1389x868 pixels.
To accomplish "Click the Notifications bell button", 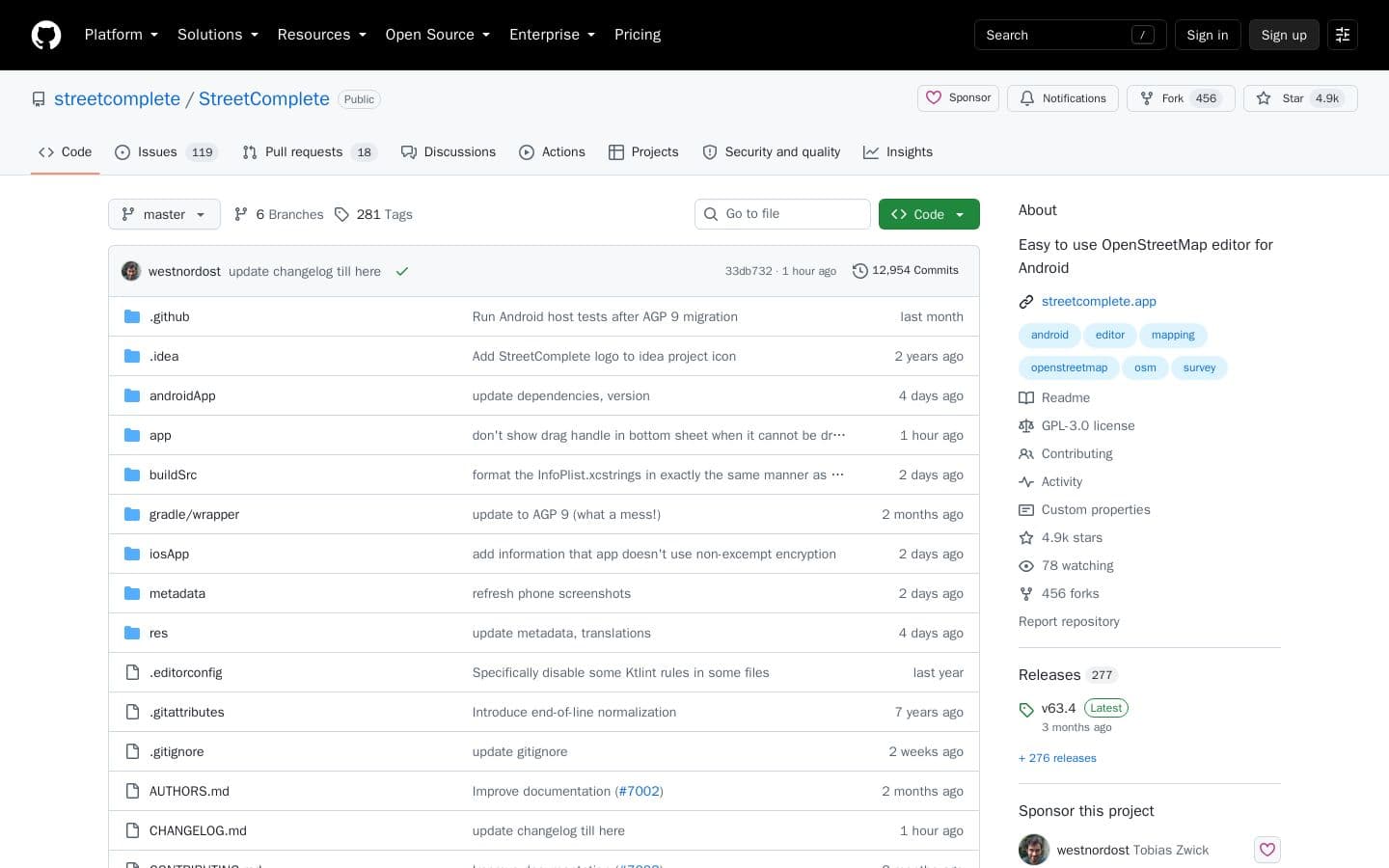I will coord(1063,98).
